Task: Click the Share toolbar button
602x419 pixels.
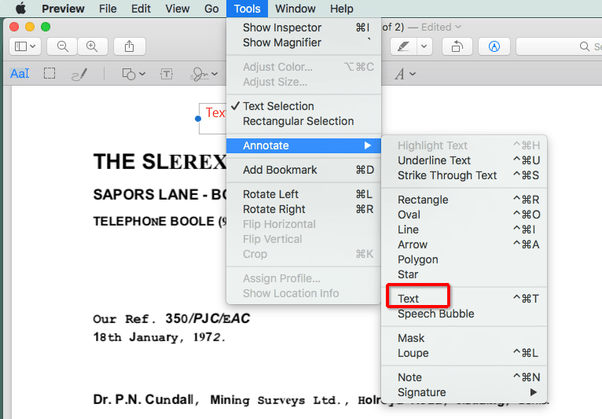Action: tap(129, 46)
